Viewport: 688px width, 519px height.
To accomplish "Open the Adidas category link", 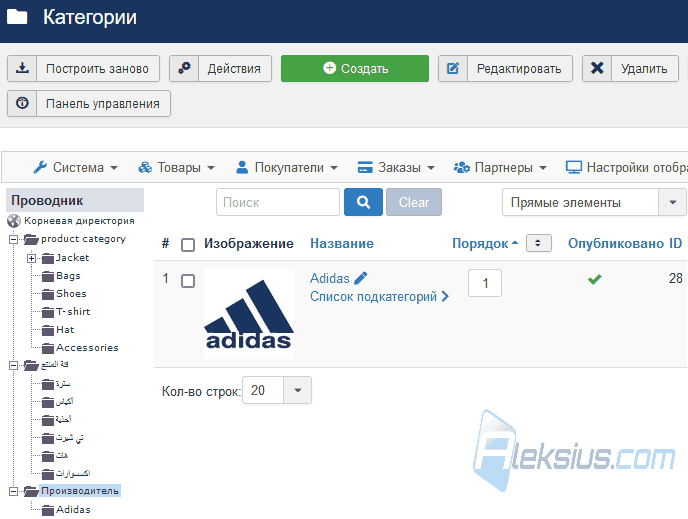I will coord(330,278).
